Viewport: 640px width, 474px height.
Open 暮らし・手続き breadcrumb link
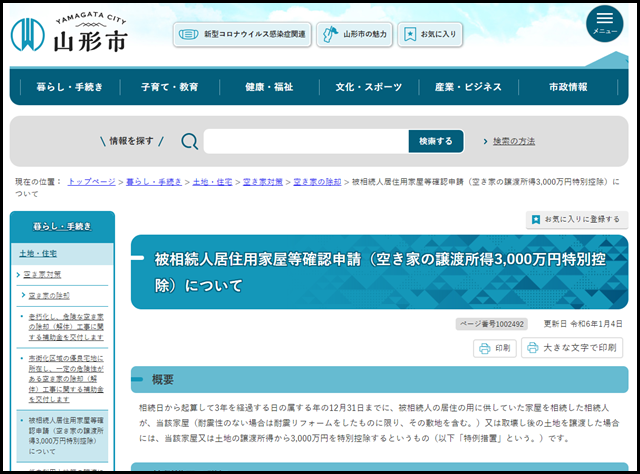point(154,182)
